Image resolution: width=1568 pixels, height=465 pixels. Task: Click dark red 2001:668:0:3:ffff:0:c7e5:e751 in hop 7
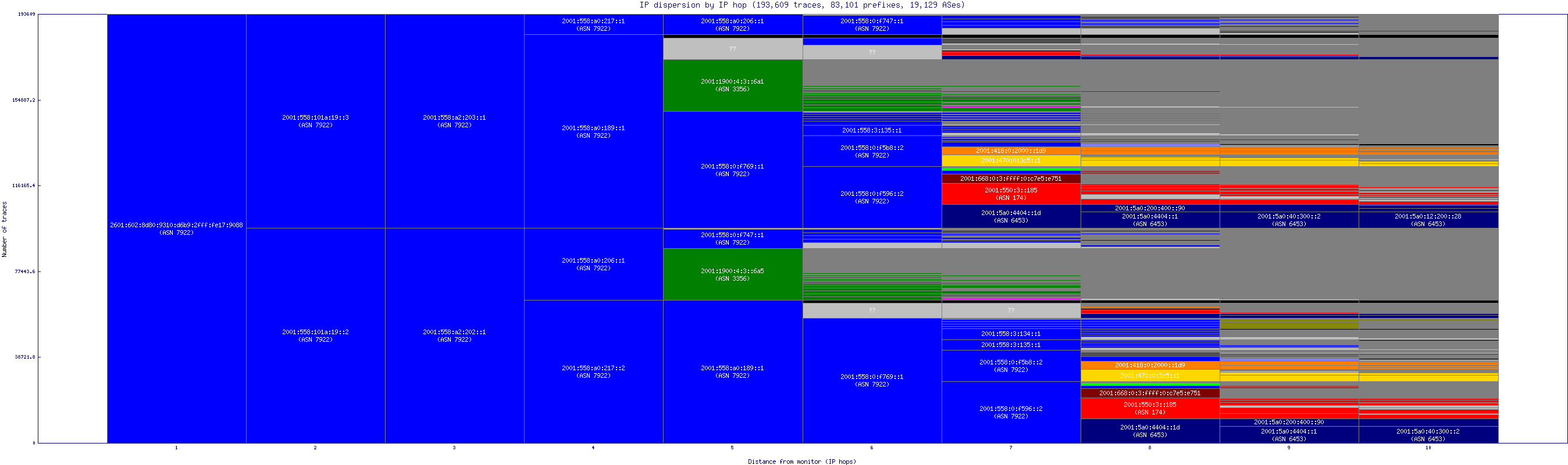[1011, 178]
